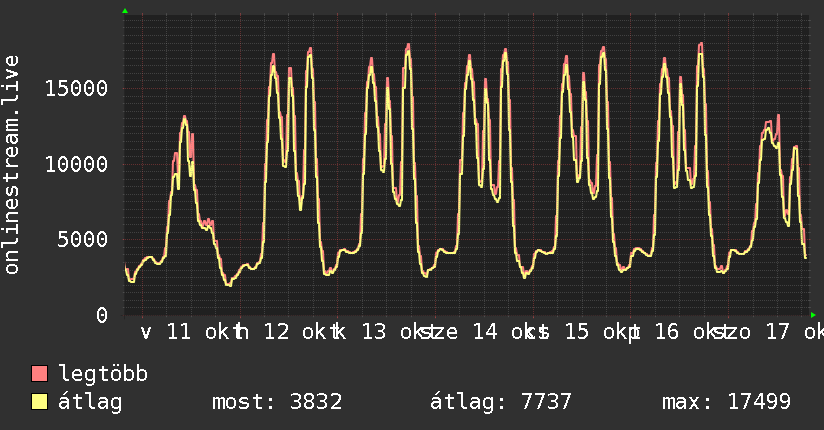Image resolution: width=824 pixels, height=430 pixels.
Task: Click the max: 17499 statistic
Action: tap(726, 402)
